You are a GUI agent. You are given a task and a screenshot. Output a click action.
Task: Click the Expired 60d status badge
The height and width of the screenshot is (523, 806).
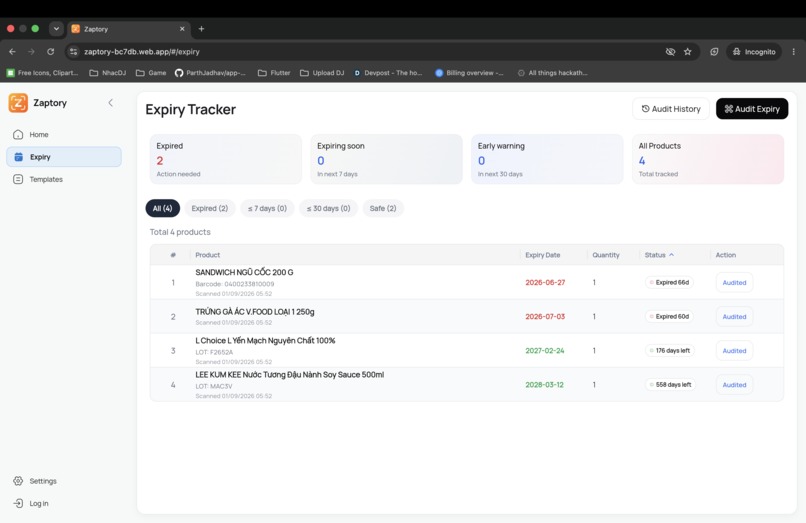click(x=669, y=316)
